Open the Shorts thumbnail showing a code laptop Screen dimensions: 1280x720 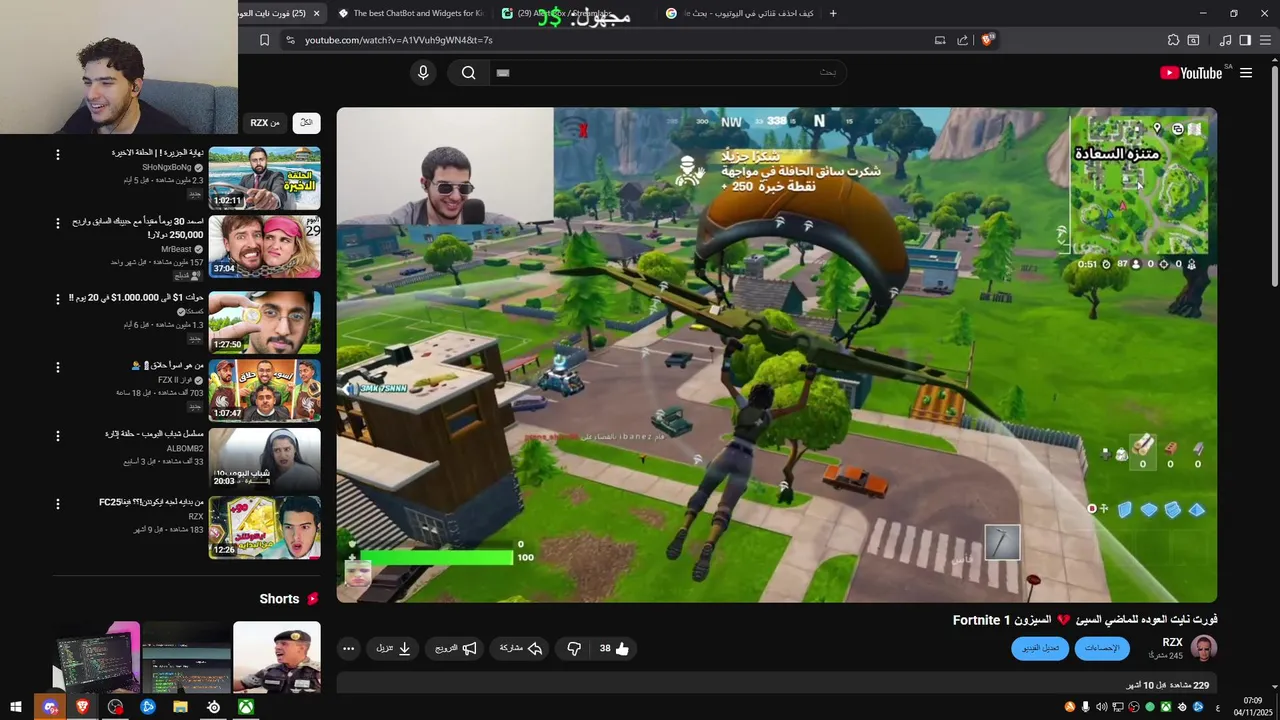pos(98,657)
